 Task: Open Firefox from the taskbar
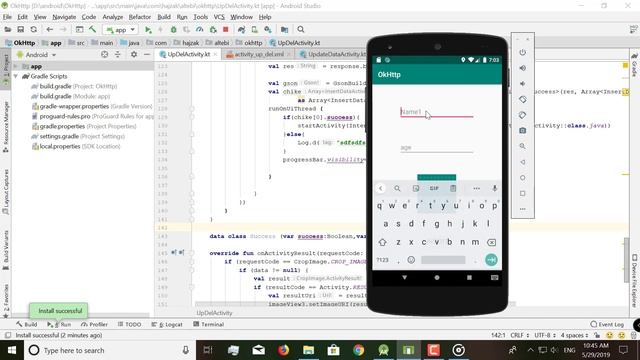283,350
